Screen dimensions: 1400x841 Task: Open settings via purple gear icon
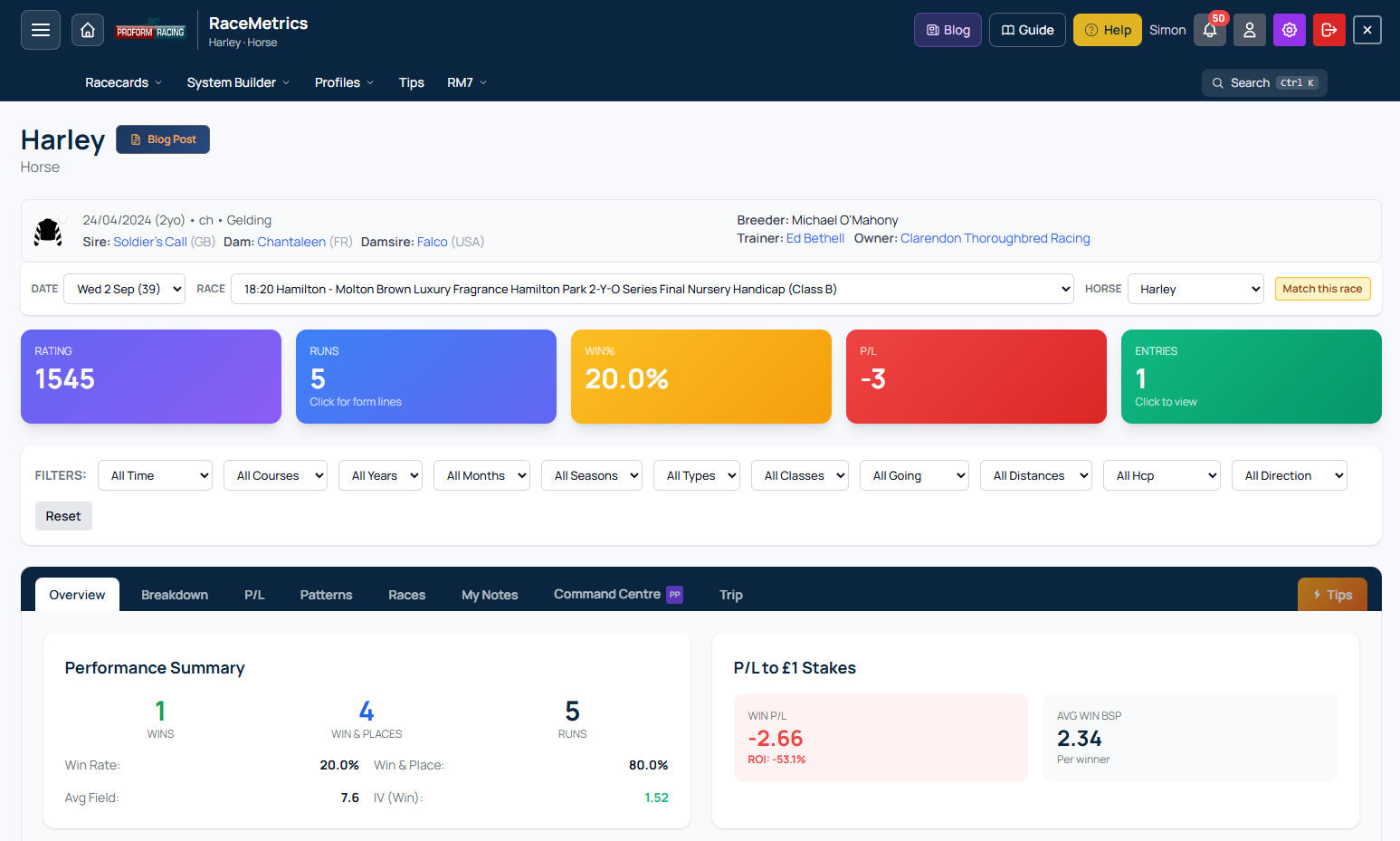[x=1290, y=30]
